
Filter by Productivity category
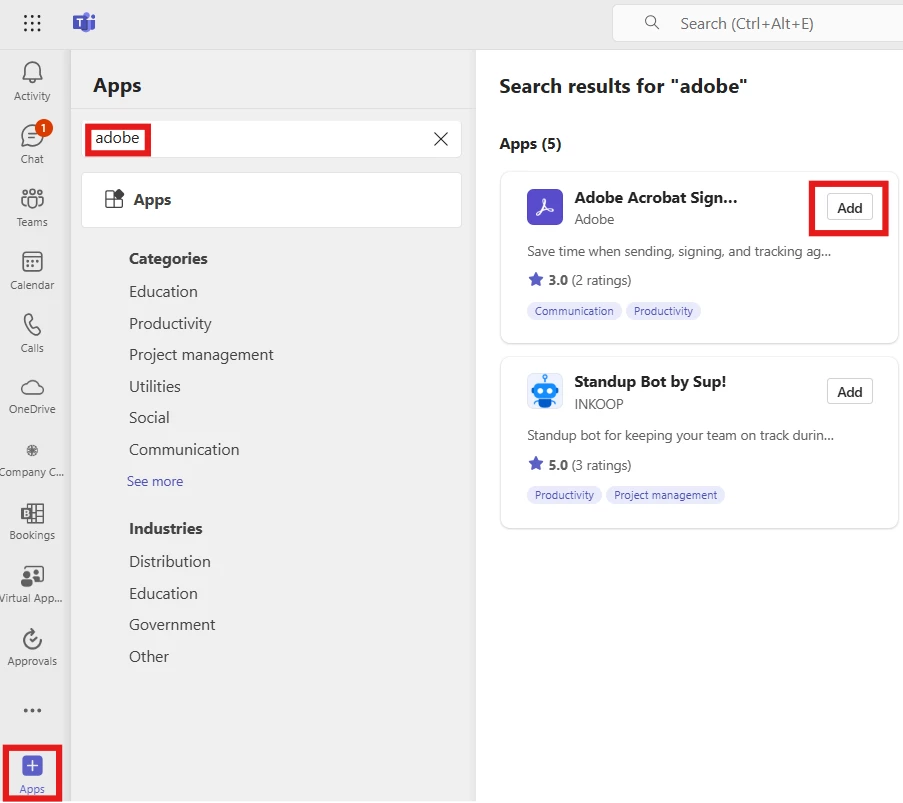(x=170, y=324)
